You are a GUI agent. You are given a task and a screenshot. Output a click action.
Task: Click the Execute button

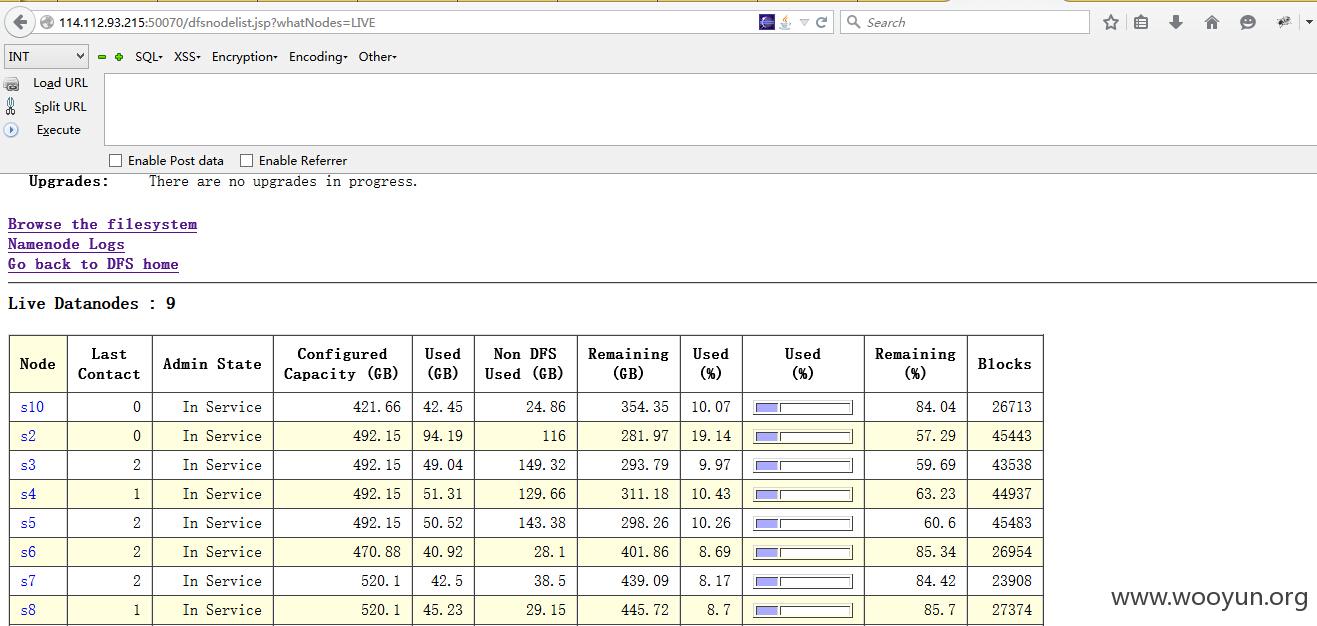click(x=59, y=130)
